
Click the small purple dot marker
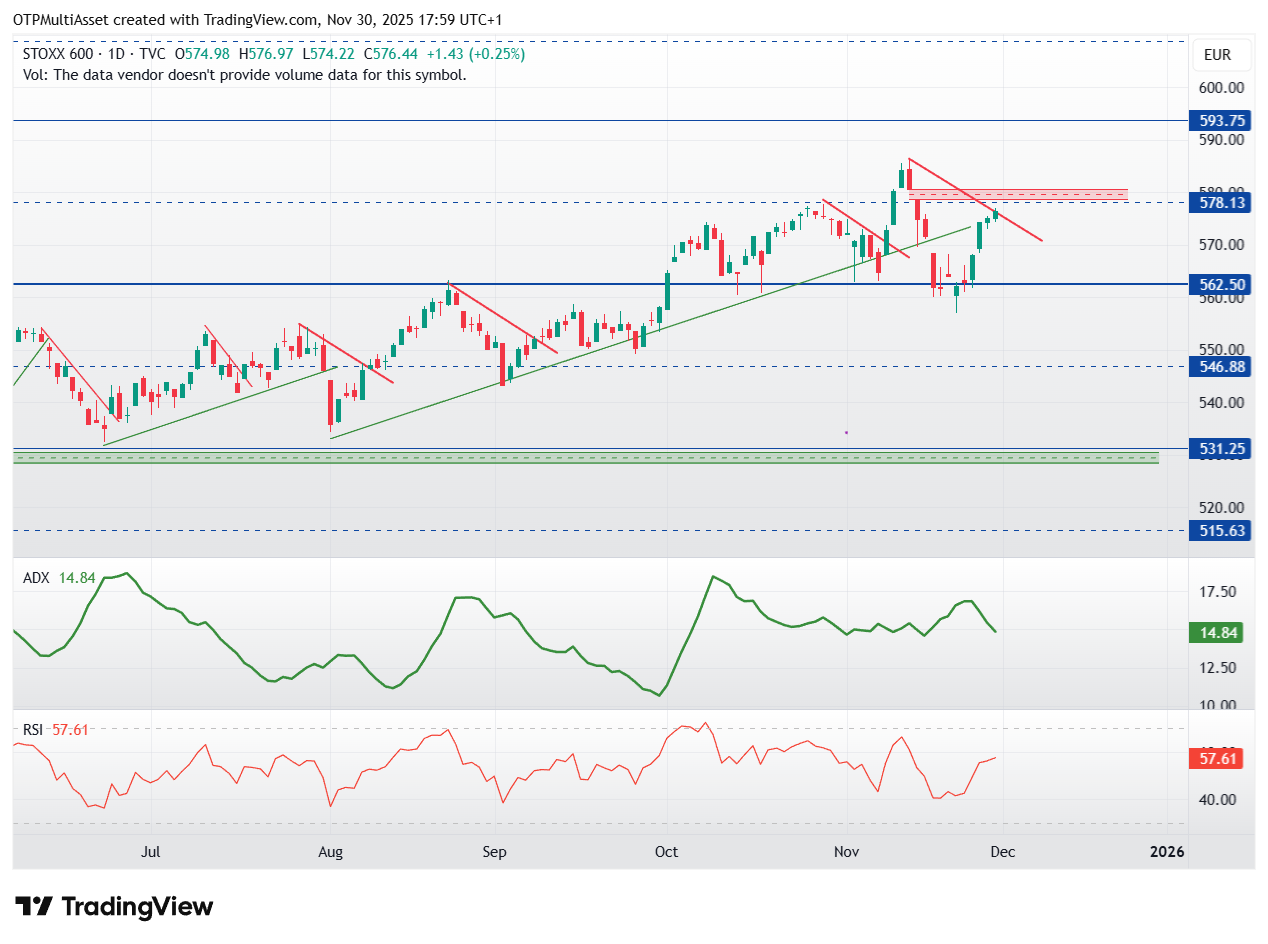847,432
